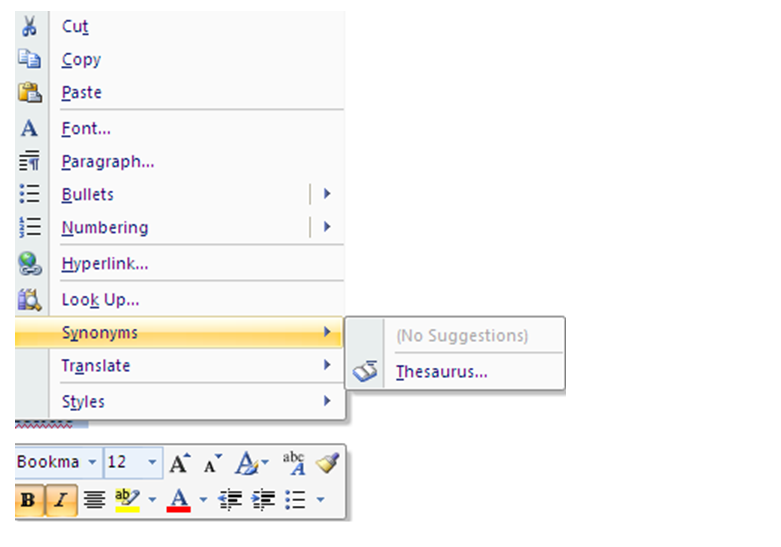This screenshot has height=547, width=781.
Task: Select Hyperlink... menu entry
Action: coord(104,264)
